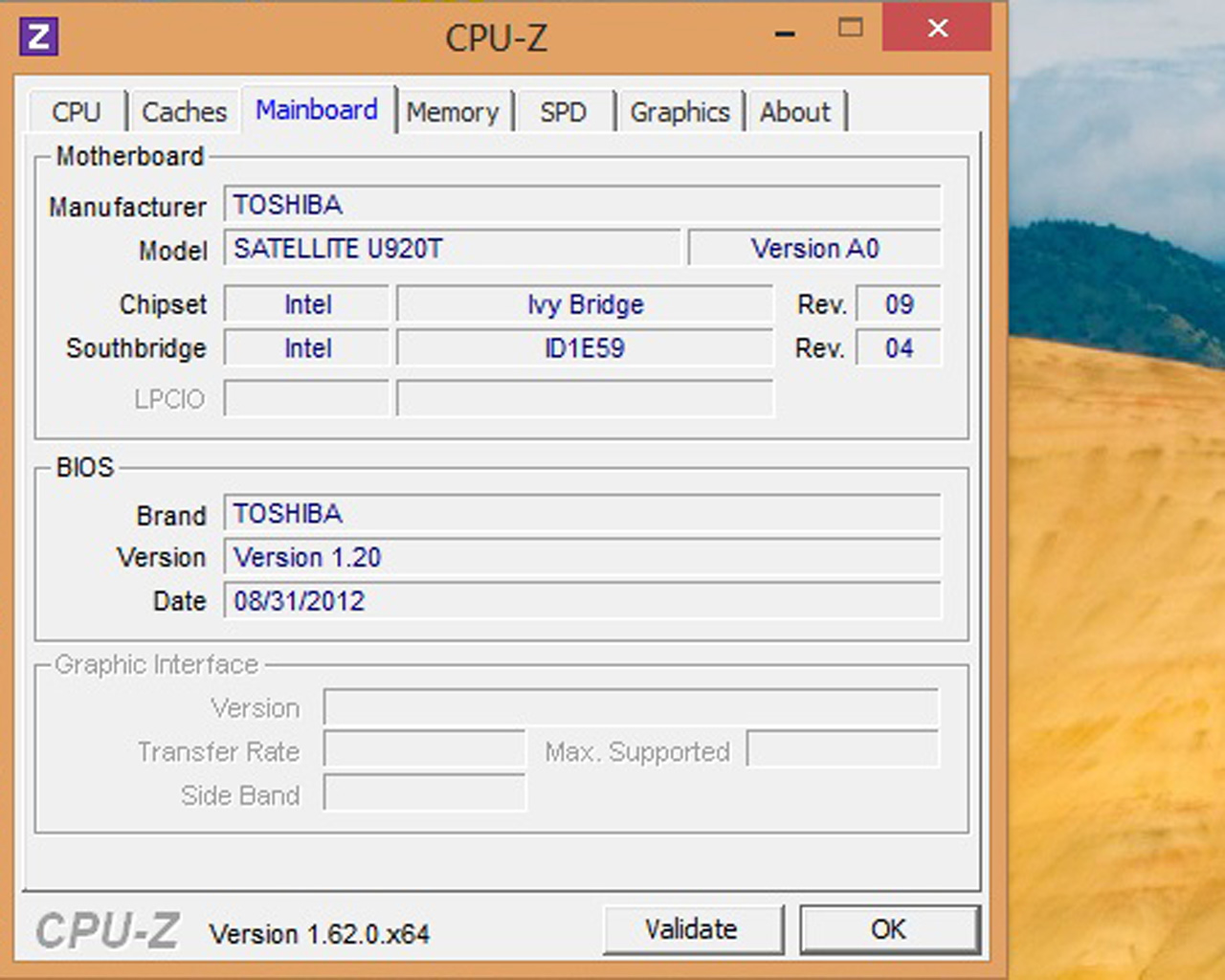
Task: Select the Model field SATELLITE U920T
Action: click(x=452, y=249)
